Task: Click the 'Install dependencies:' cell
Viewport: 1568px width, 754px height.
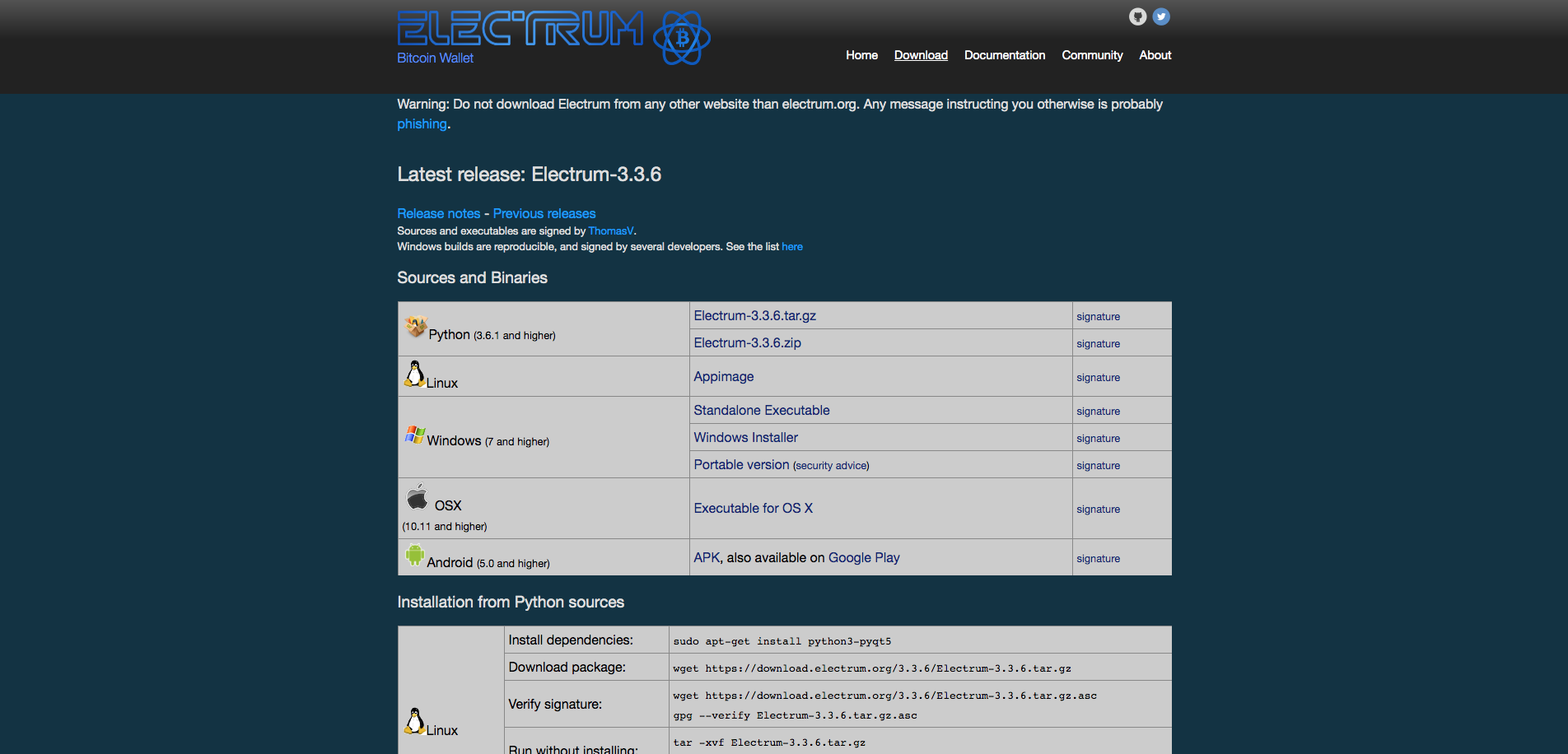Action: coord(586,640)
